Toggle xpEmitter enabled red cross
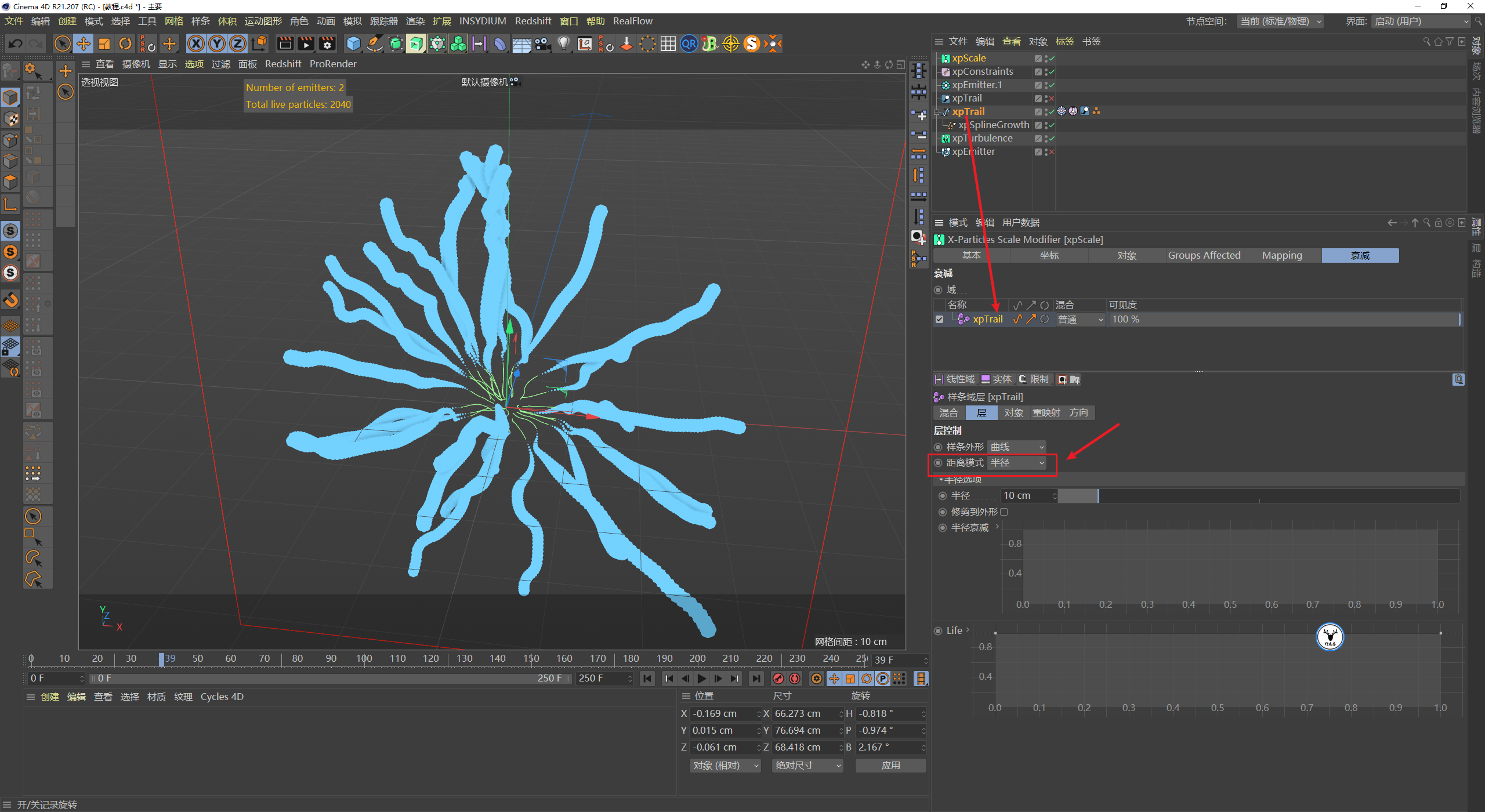Image resolution: width=1485 pixels, height=812 pixels. [x=1052, y=152]
